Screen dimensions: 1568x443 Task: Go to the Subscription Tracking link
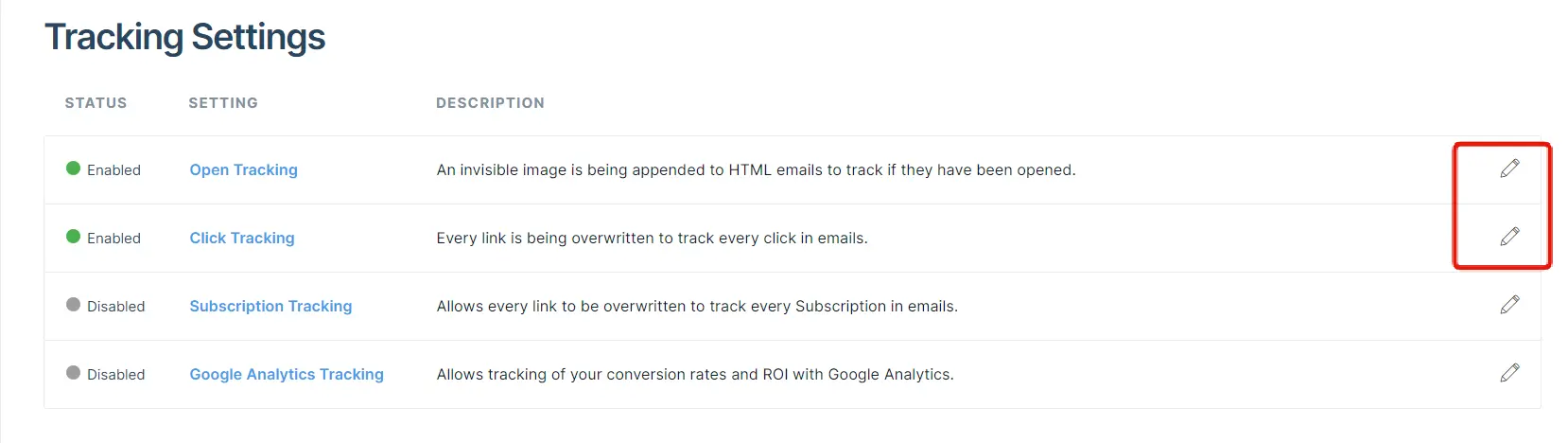pos(270,307)
